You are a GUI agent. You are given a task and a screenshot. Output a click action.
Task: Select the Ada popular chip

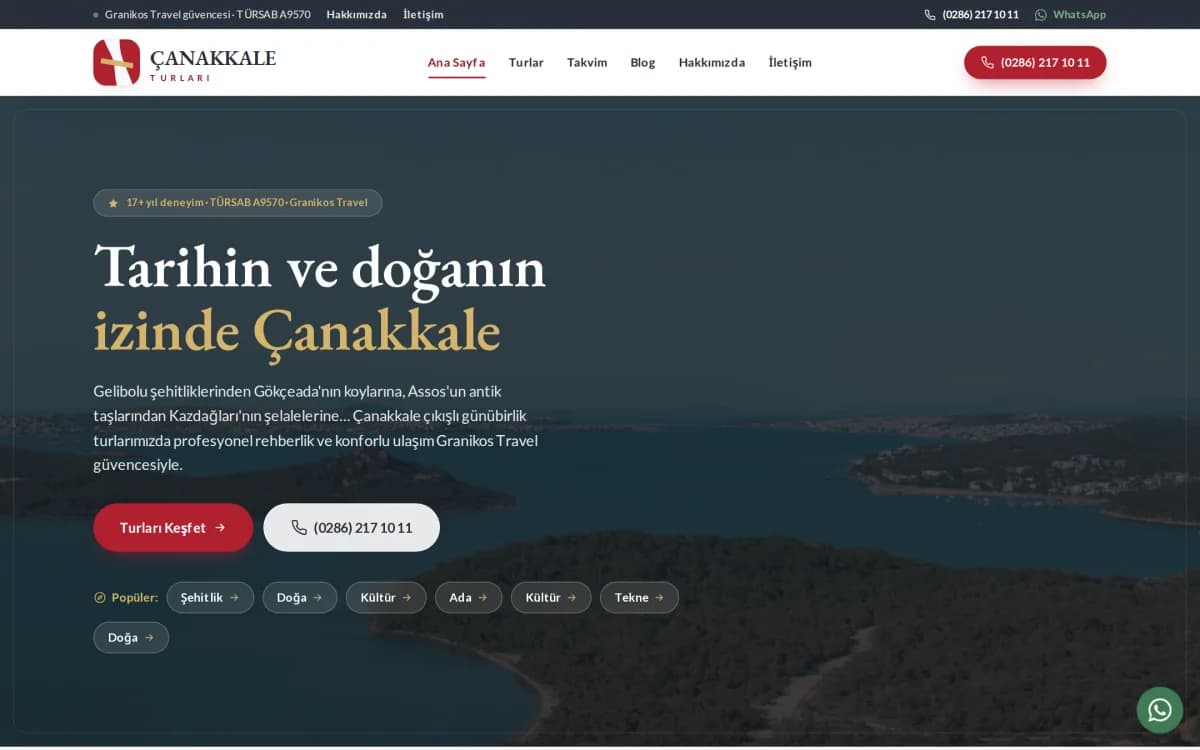[468, 597]
